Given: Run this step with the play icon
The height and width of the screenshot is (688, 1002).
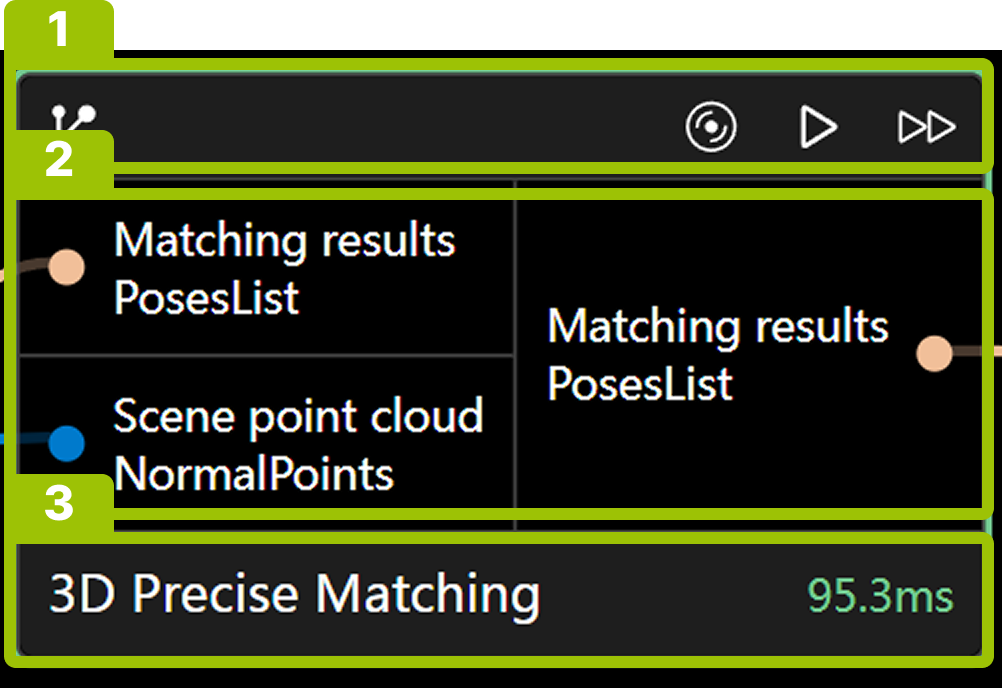Looking at the screenshot, I should click(x=818, y=128).
